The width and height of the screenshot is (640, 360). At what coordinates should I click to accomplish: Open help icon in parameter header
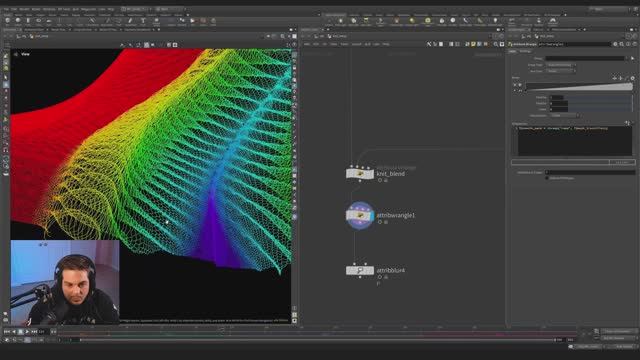pos(635,44)
